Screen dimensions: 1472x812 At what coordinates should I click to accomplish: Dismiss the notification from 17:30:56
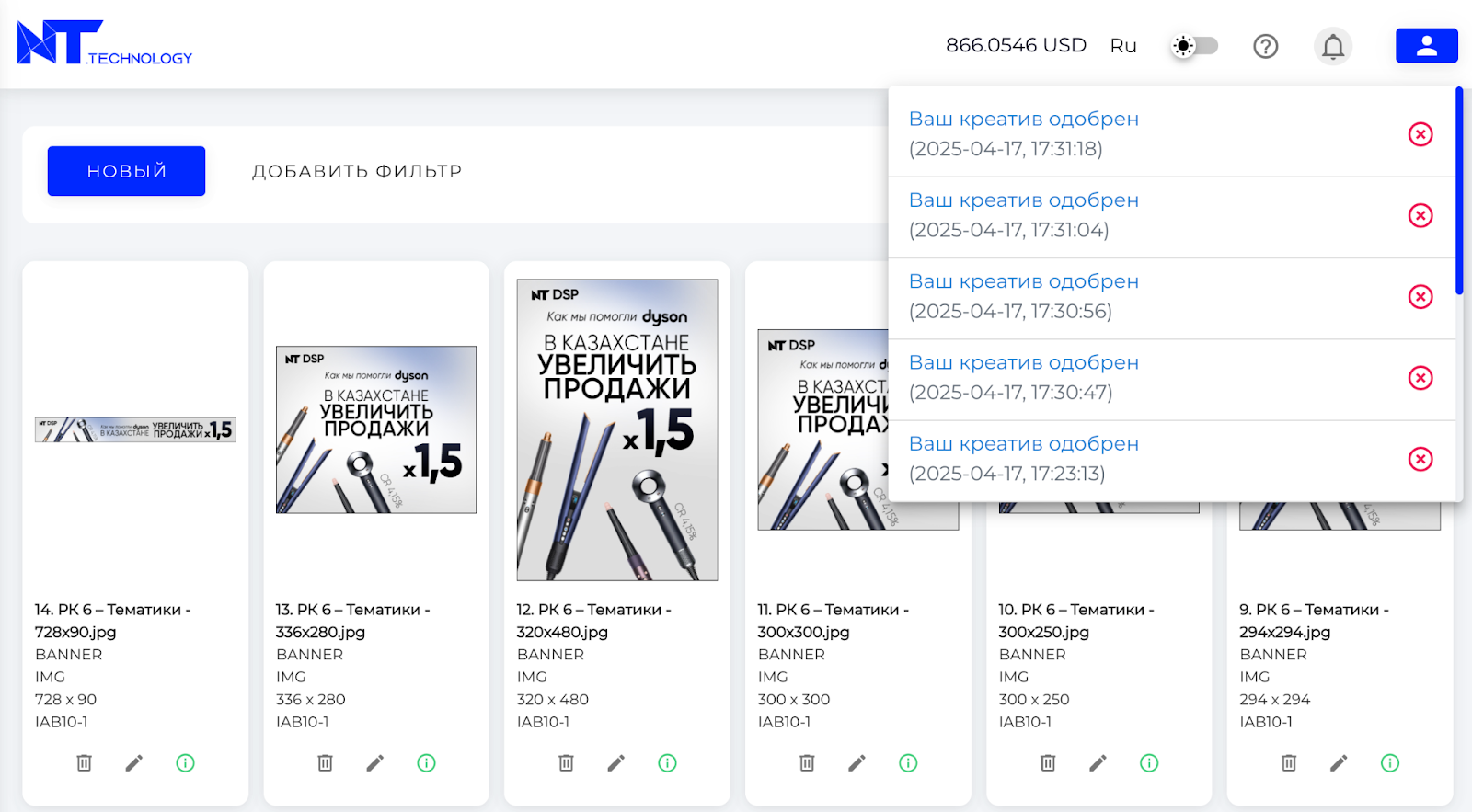1420,296
